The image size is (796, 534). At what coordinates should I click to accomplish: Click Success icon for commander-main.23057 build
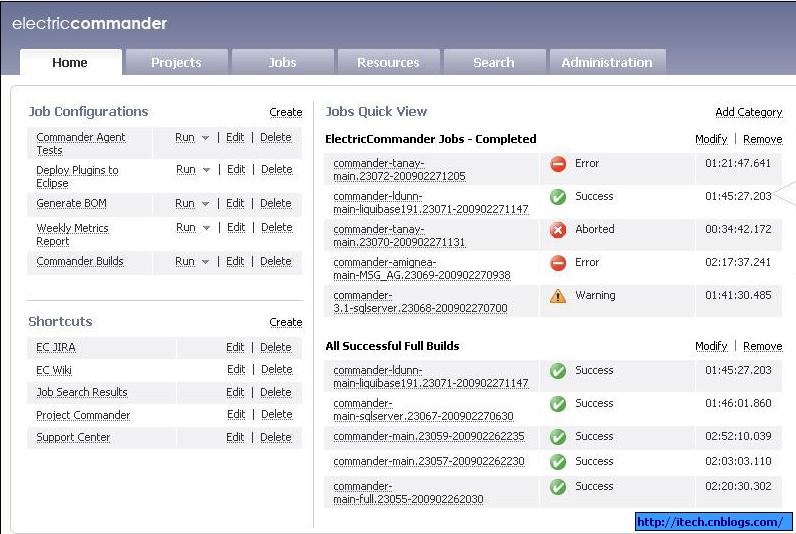click(x=558, y=462)
